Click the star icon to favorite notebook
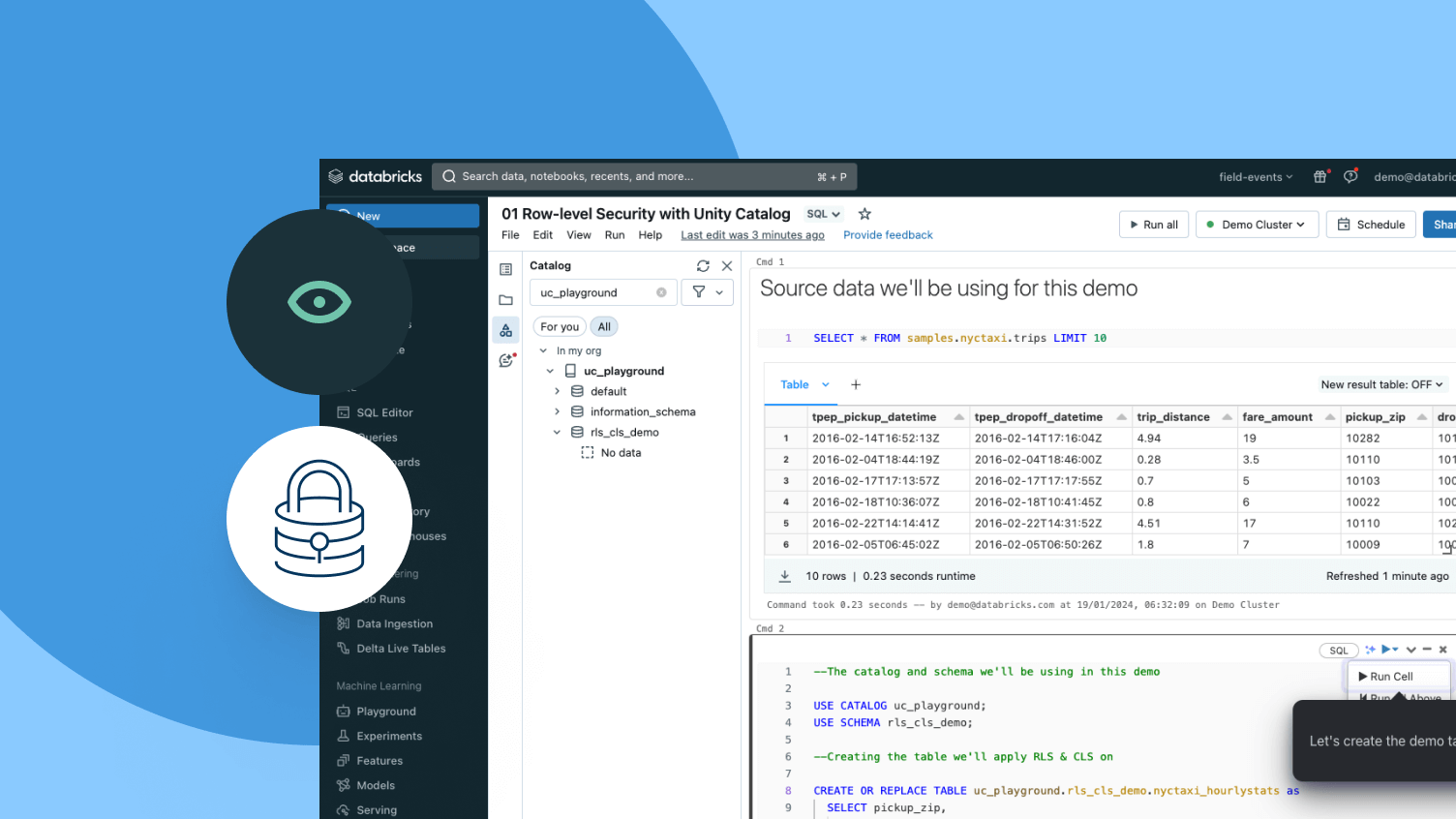Viewport: 1456px width, 819px height. [864, 214]
